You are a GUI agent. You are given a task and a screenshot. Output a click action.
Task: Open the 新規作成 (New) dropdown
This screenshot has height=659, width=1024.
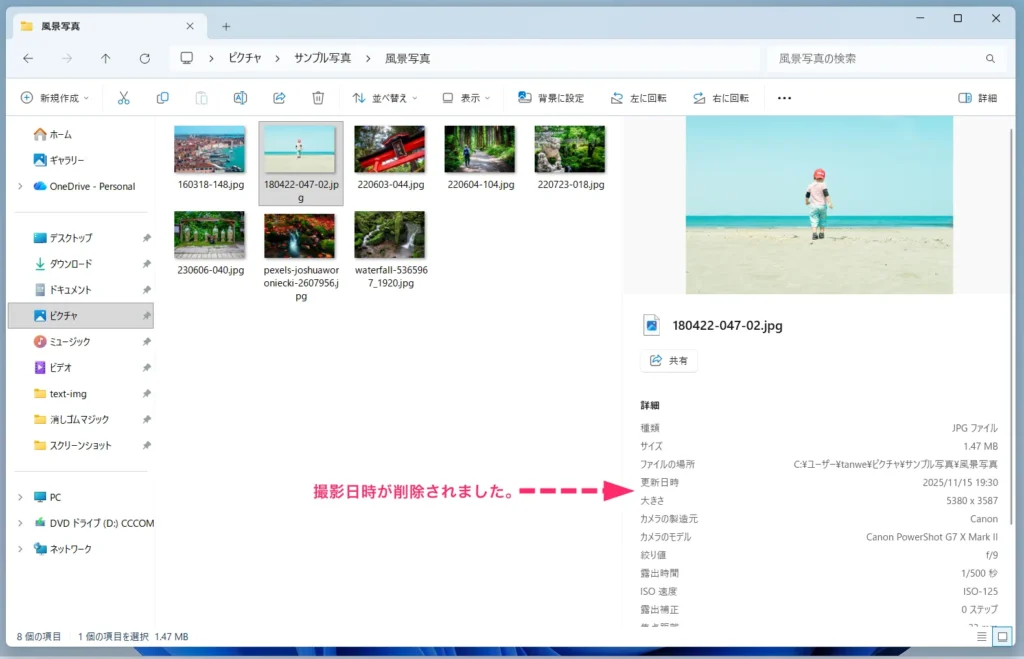(x=55, y=97)
